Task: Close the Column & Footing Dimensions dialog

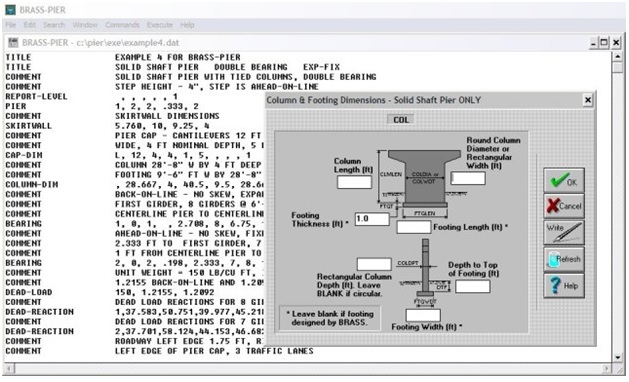Action: (588, 100)
